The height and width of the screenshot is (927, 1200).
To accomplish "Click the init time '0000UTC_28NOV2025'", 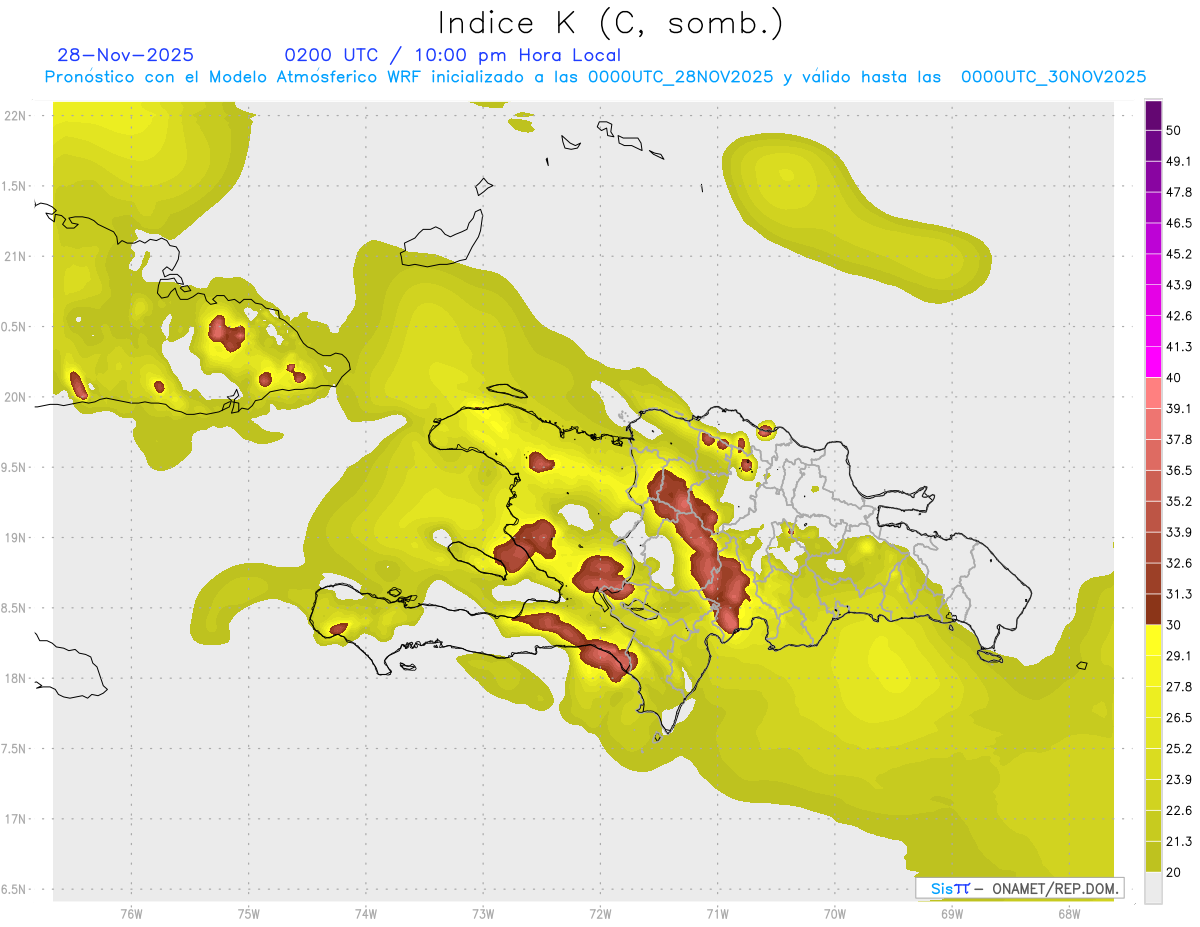I will (681, 77).
